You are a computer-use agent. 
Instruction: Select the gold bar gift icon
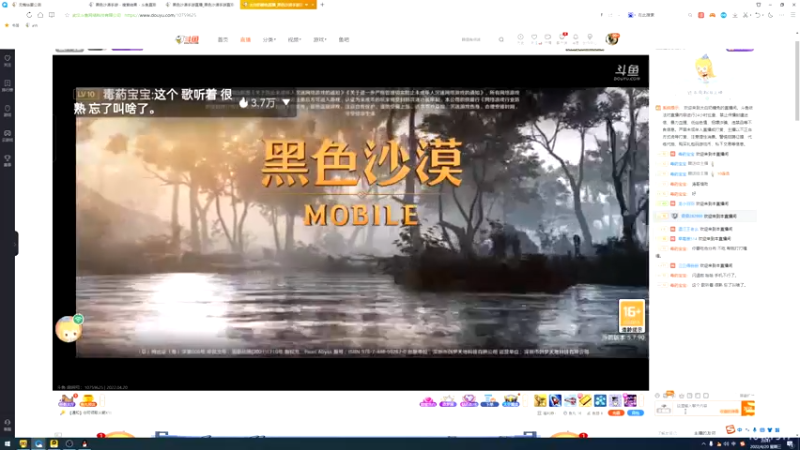pyautogui.click(x=585, y=401)
